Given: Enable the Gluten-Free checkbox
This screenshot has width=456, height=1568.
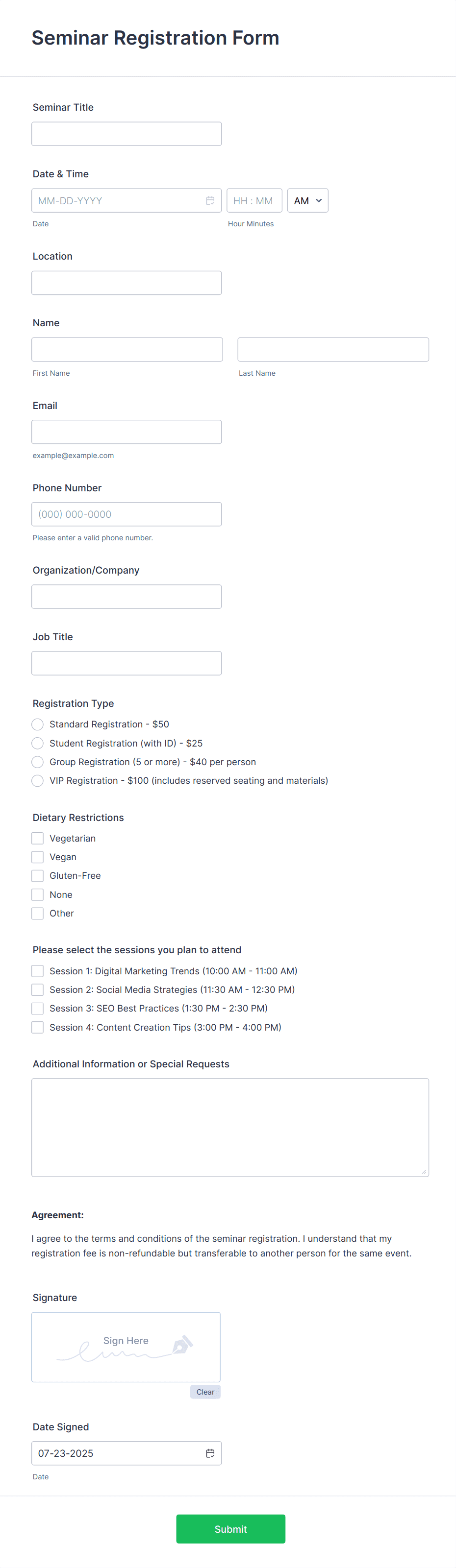Looking at the screenshot, I should click(37, 875).
